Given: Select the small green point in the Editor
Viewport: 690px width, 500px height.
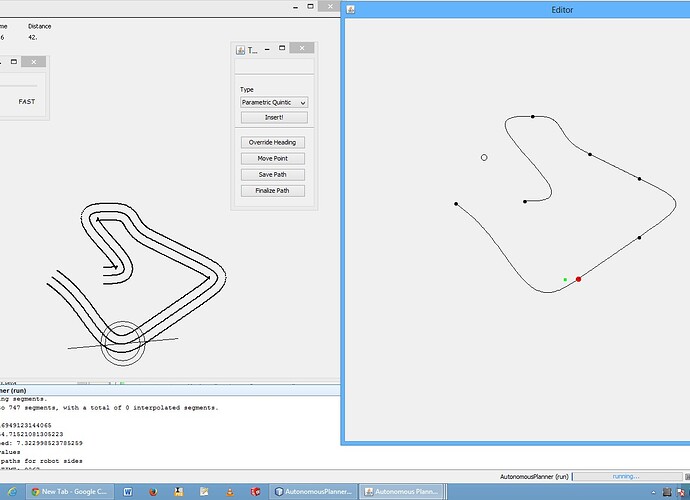Looking at the screenshot, I should click(565, 279).
